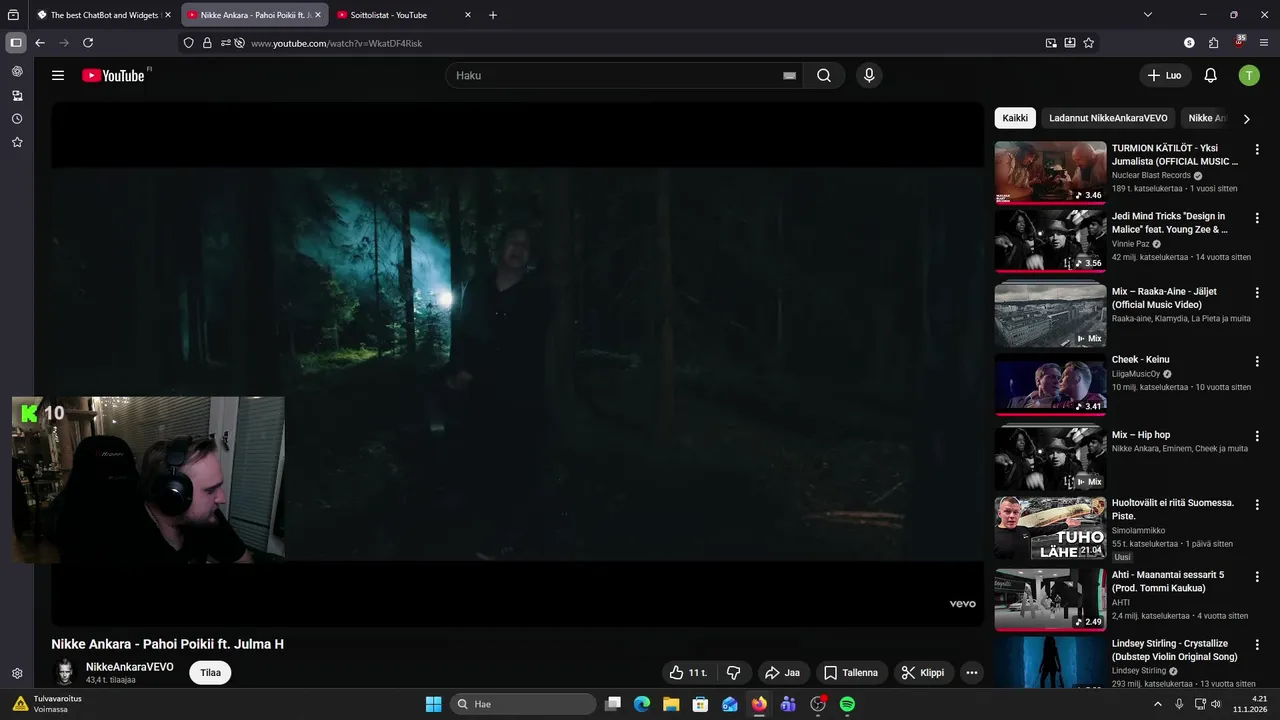Click the Tallenna save button

[x=851, y=673]
